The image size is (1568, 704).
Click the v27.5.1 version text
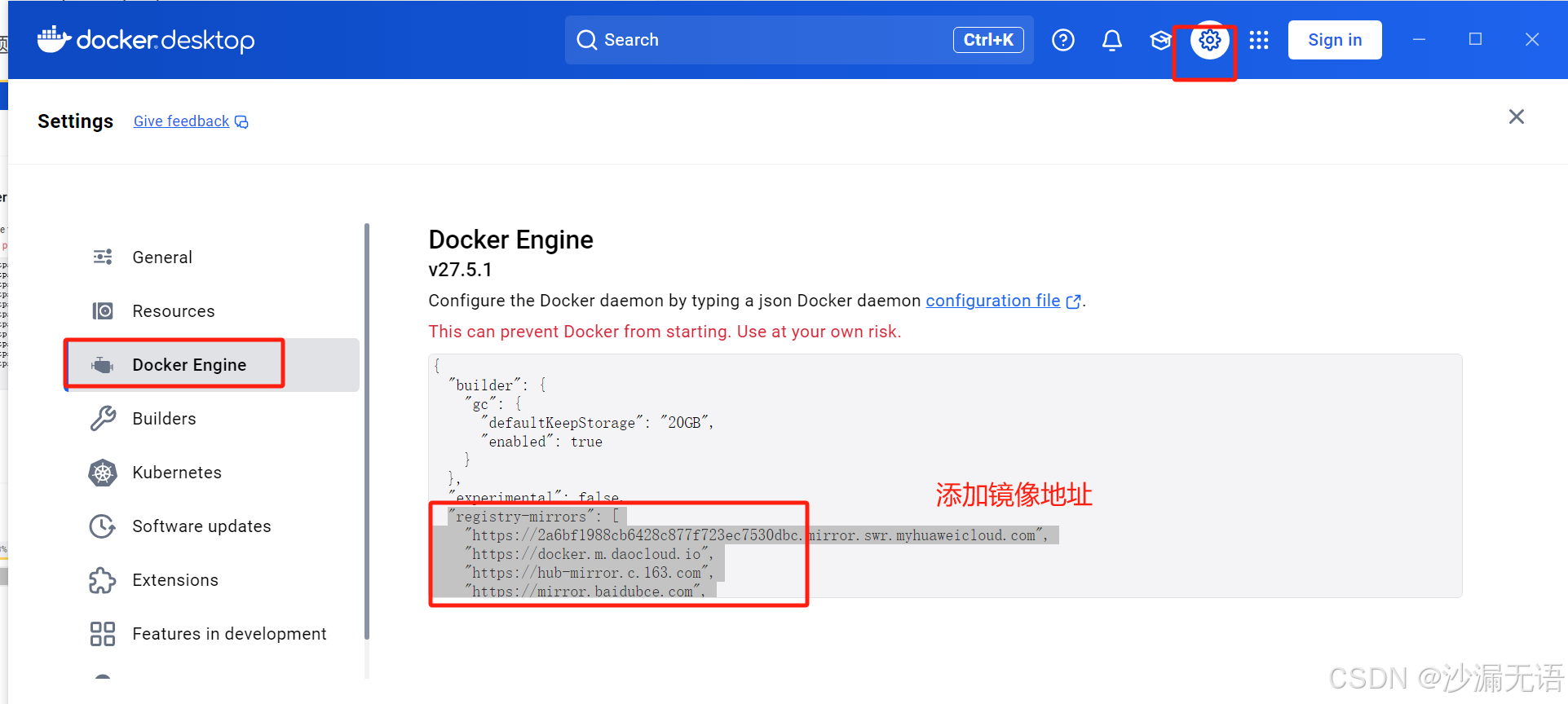pyautogui.click(x=460, y=270)
